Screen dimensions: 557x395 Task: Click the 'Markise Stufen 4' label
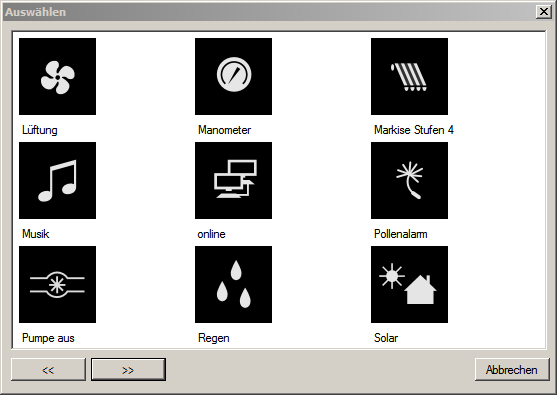413,130
